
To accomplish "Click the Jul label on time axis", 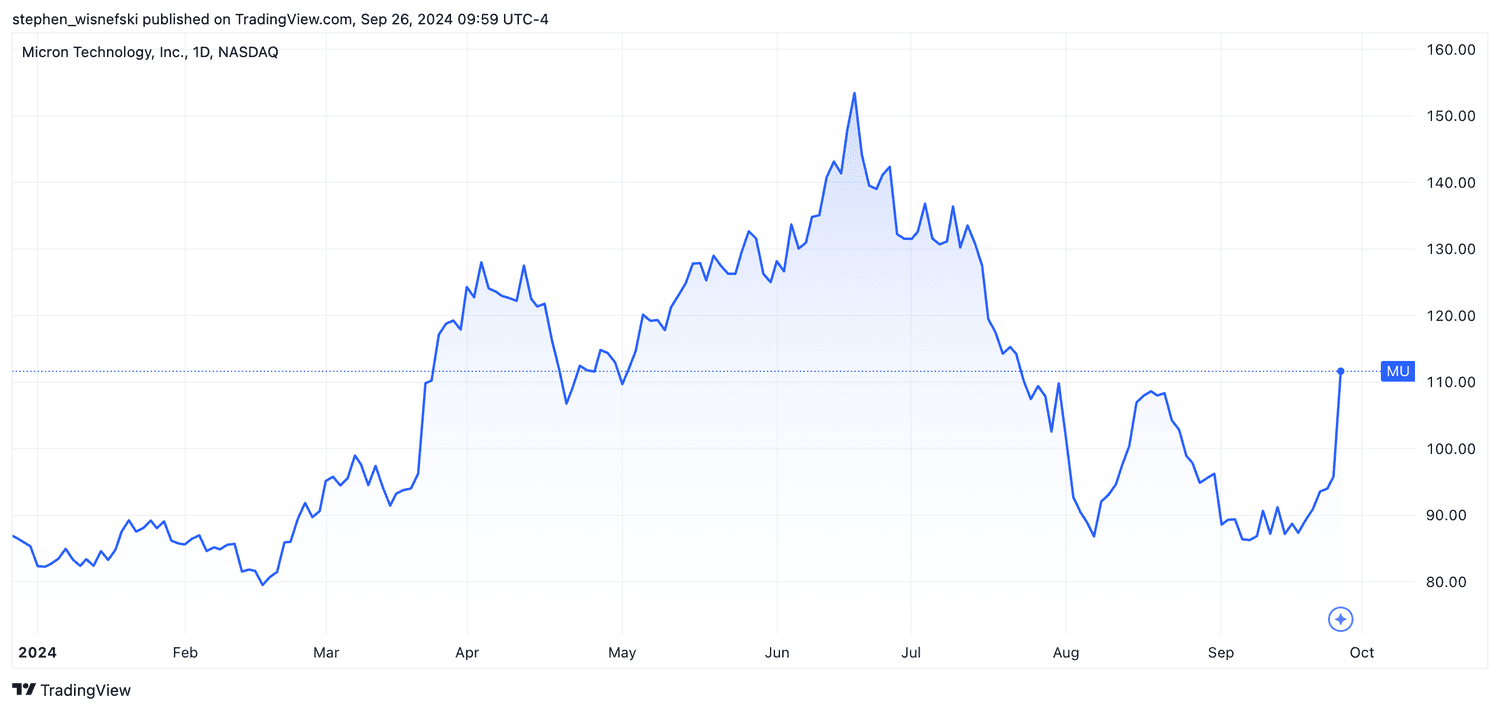I will [911, 653].
